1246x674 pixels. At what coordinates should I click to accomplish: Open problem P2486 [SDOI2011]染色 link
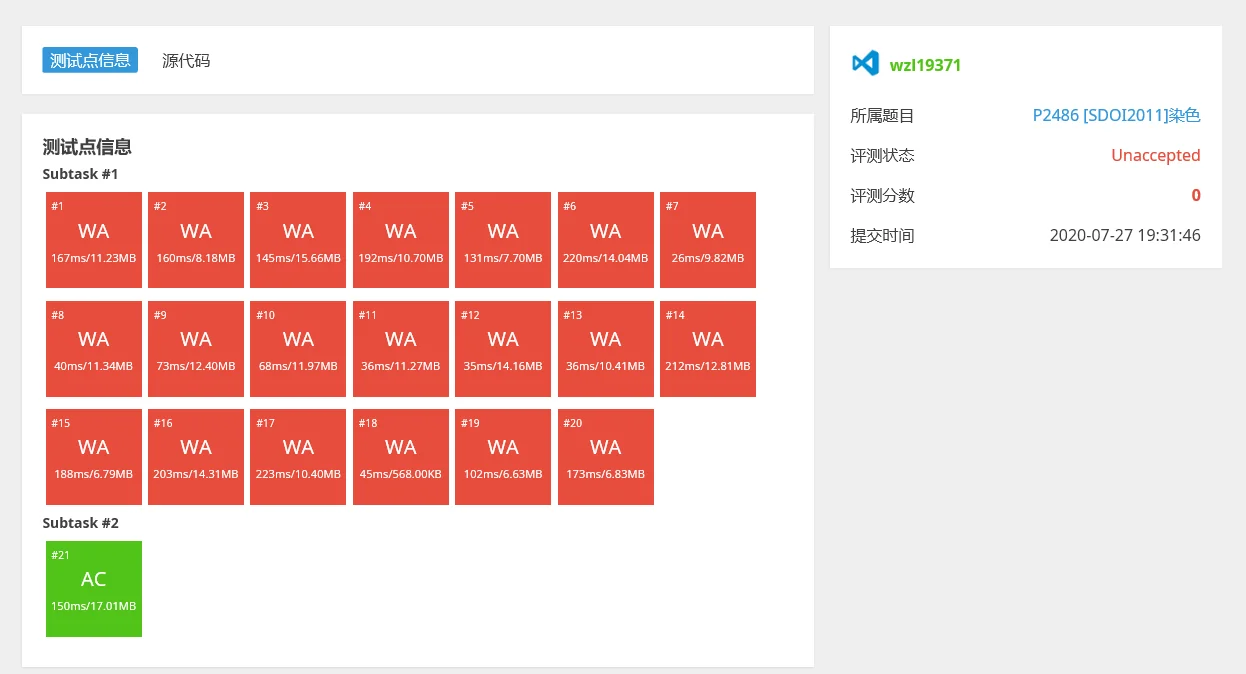[1116, 116]
